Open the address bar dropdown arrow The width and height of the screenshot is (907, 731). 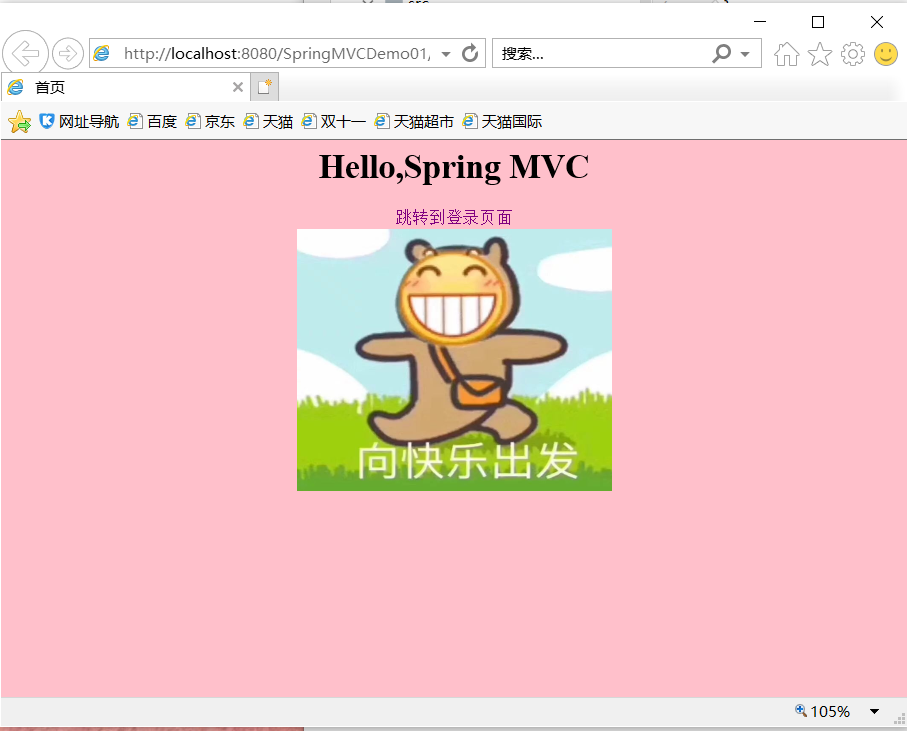pyautogui.click(x=444, y=53)
